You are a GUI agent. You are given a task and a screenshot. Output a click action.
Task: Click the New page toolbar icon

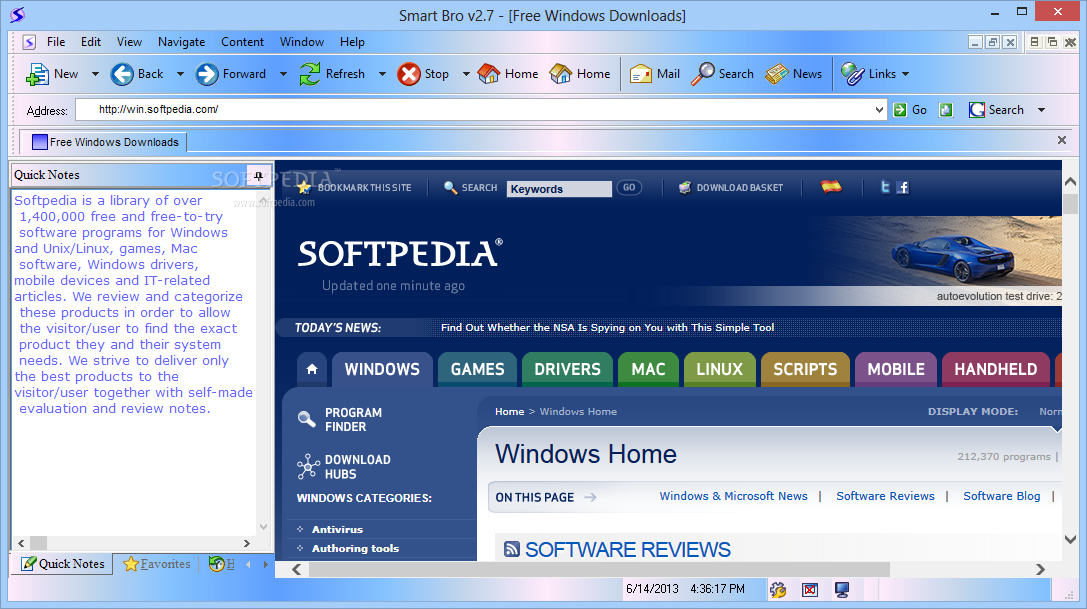coord(37,74)
